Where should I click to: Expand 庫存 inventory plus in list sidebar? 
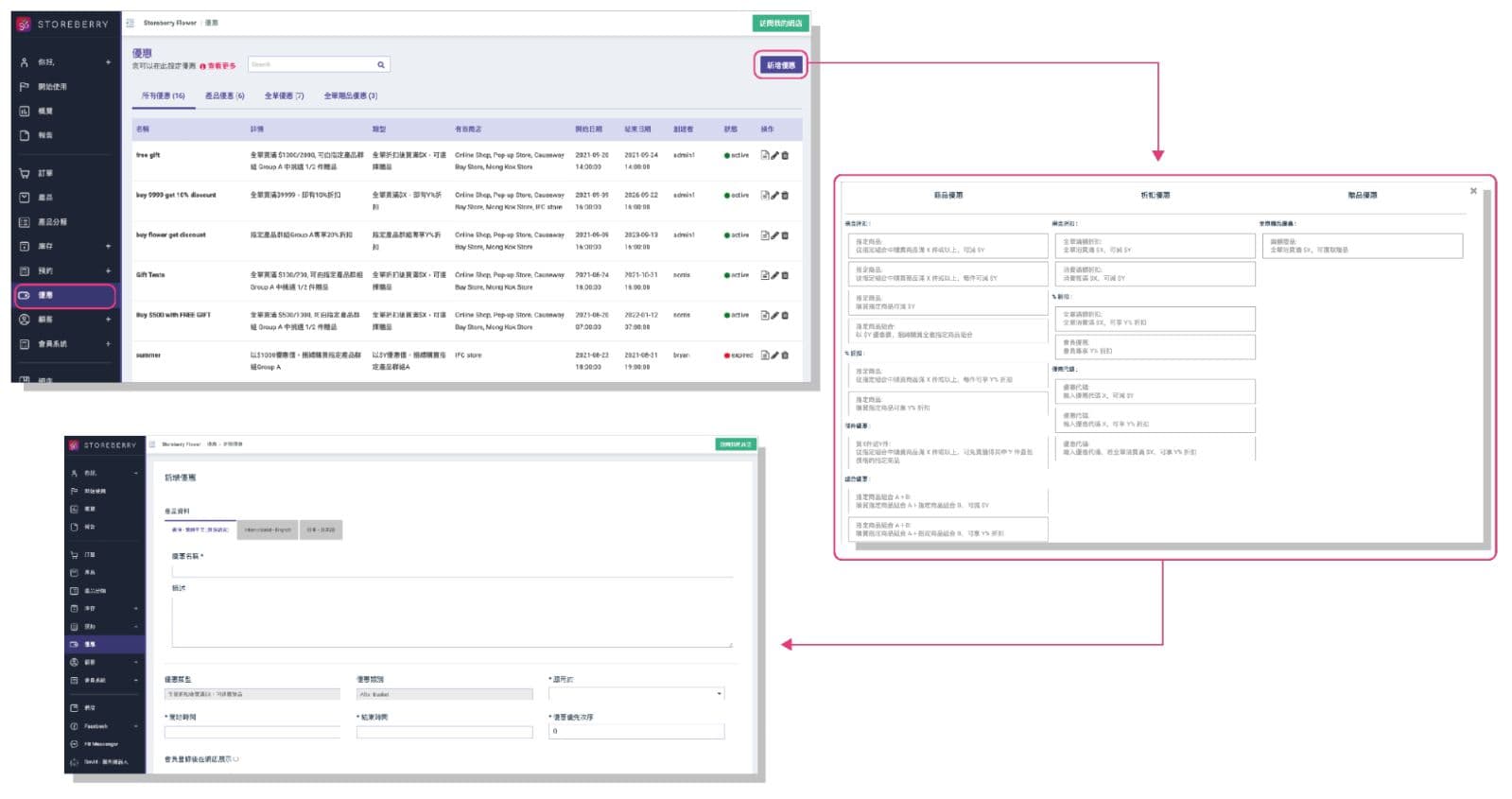pyautogui.click(x=108, y=246)
